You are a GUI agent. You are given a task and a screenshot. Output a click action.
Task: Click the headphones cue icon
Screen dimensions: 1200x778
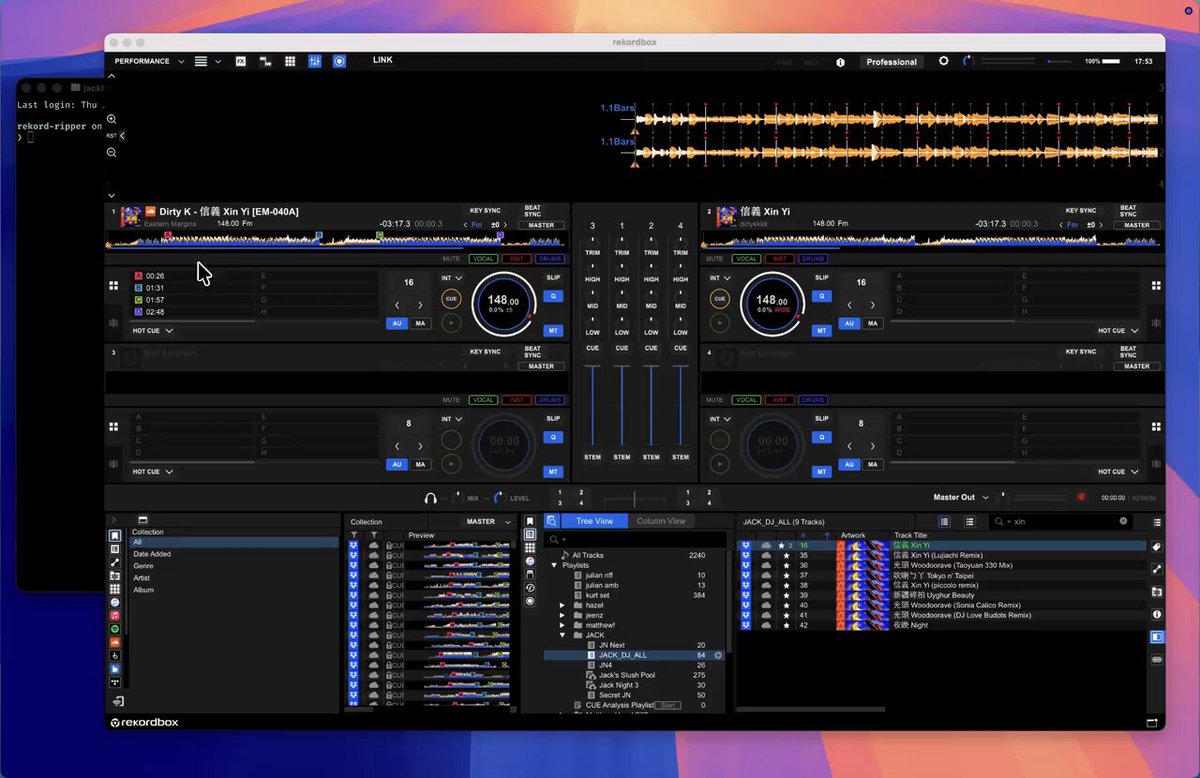click(431, 497)
